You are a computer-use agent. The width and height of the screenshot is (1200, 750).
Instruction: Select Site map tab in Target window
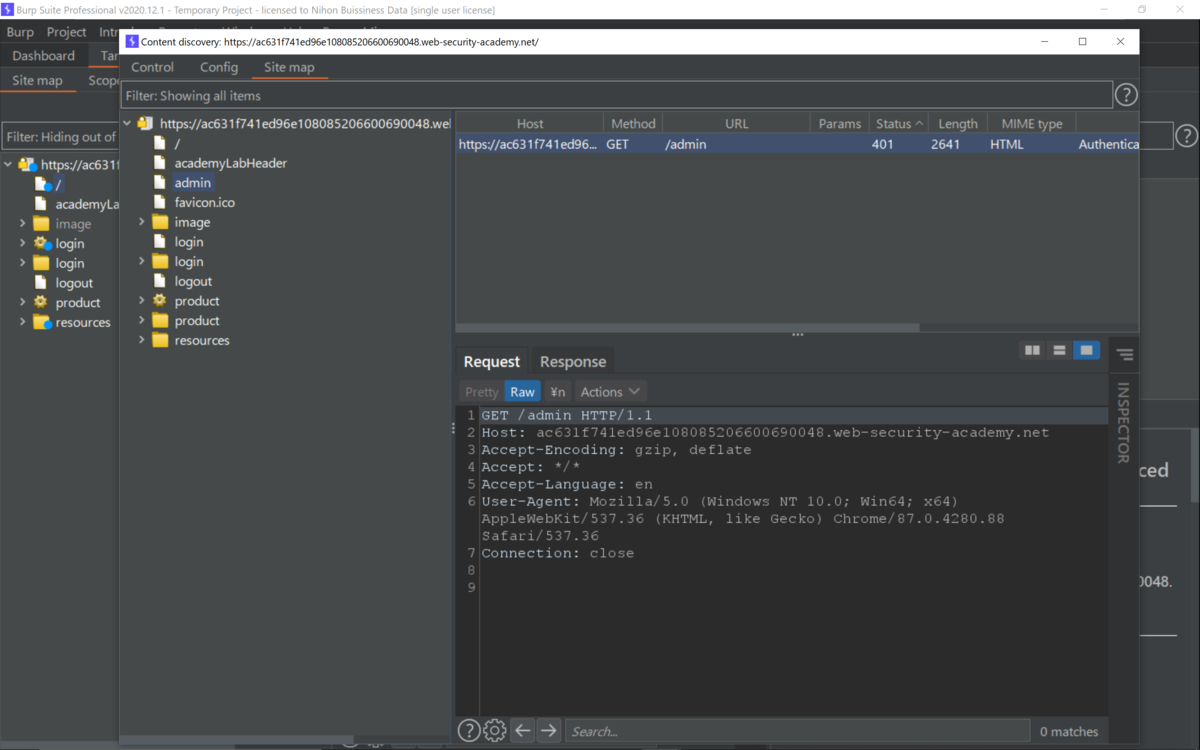[37, 81]
